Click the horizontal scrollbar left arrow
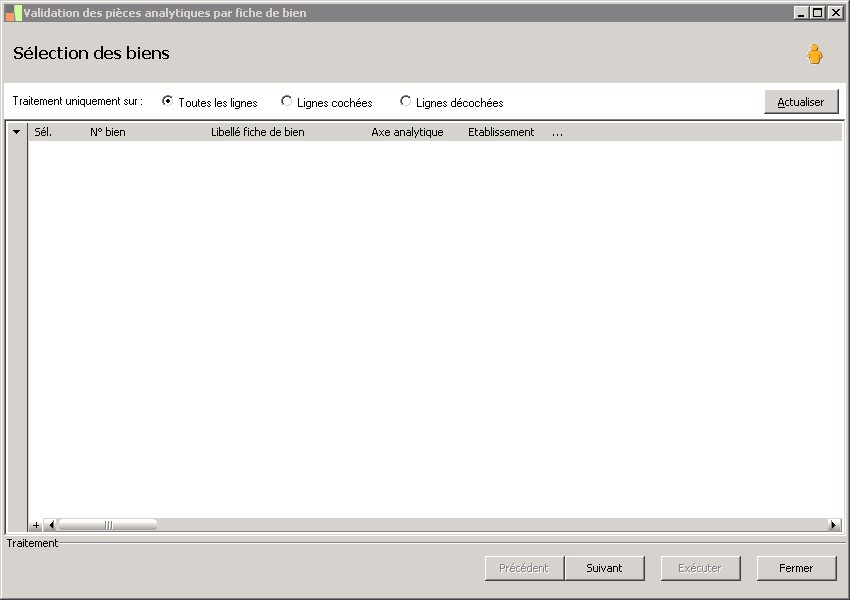The width and height of the screenshot is (850, 600). 50,525
